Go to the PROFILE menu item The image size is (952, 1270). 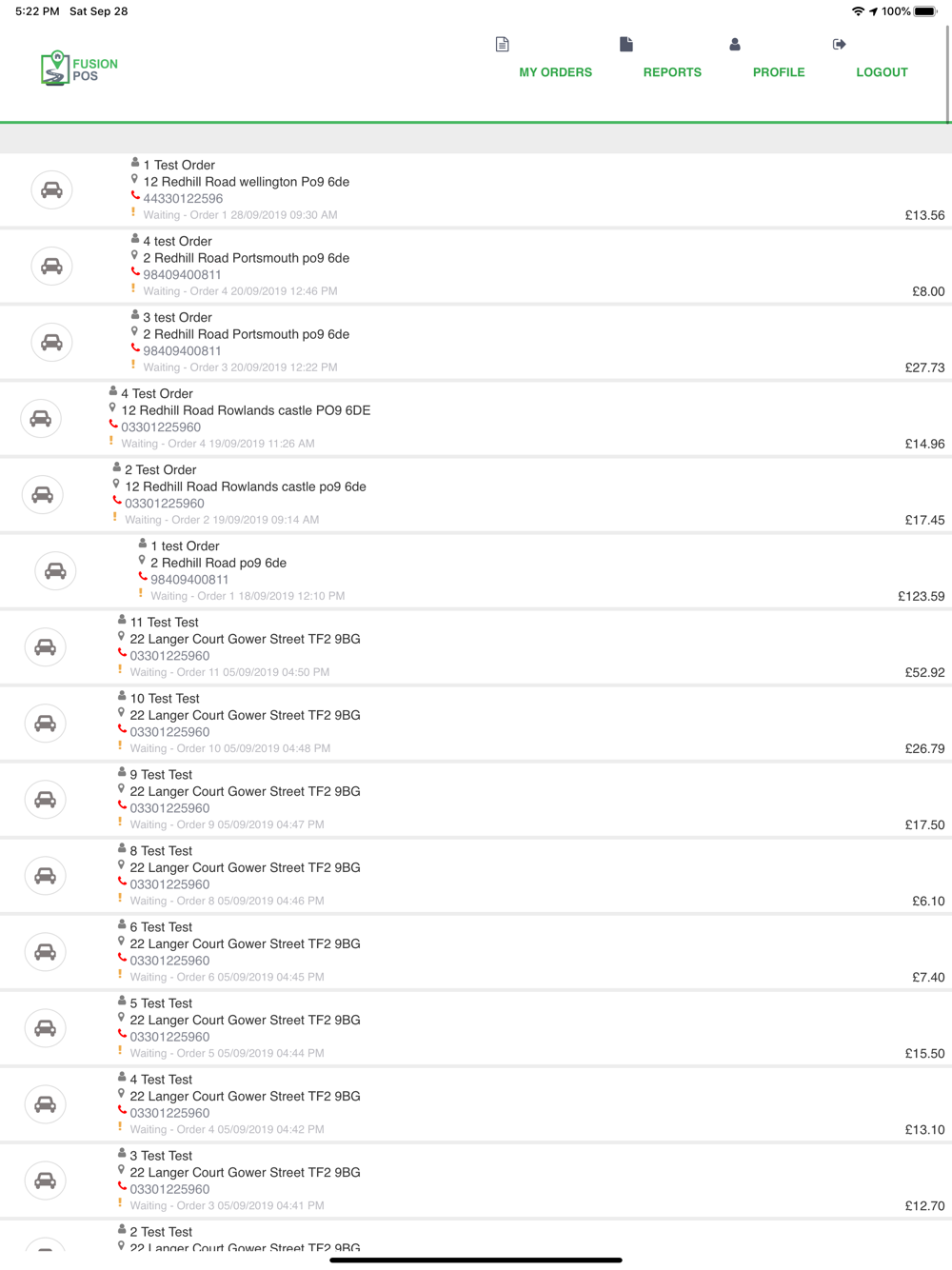[779, 72]
